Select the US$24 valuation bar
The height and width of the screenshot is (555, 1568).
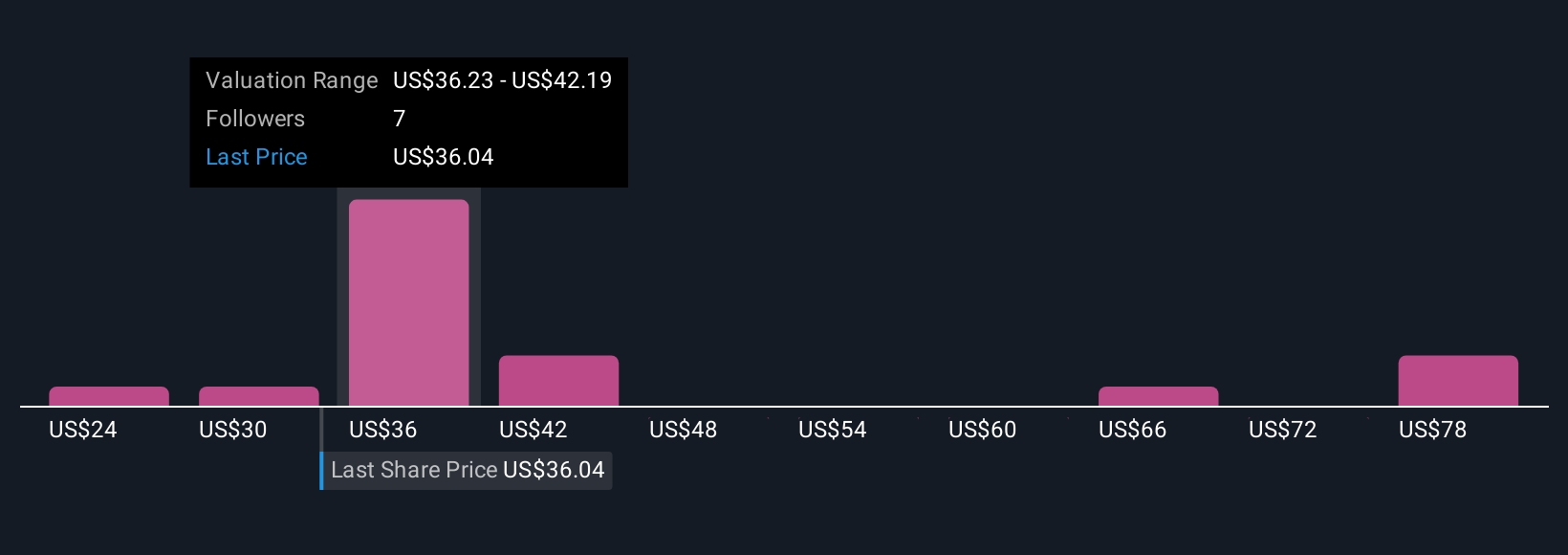point(109,396)
